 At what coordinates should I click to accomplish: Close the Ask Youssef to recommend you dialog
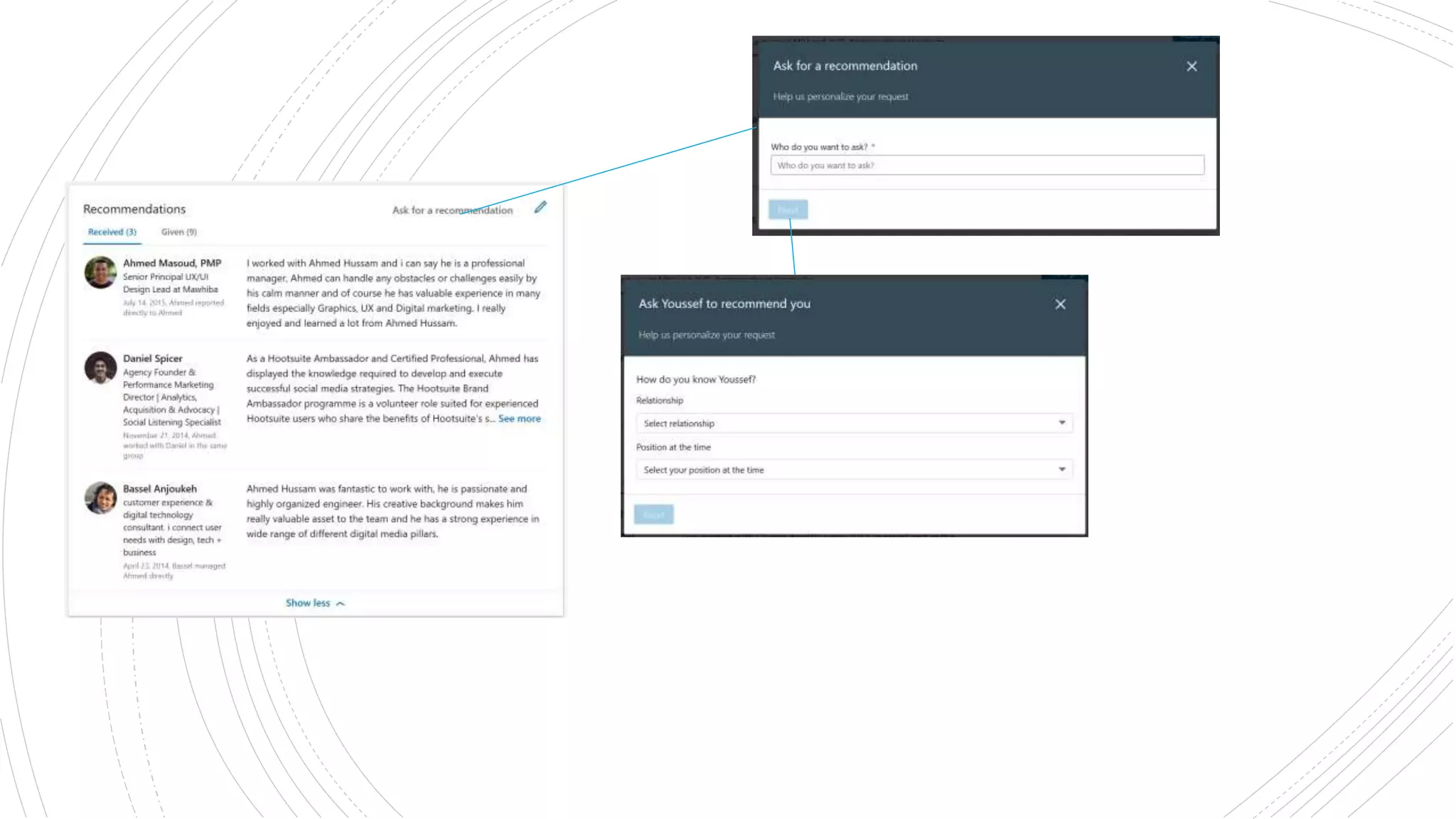[x=1060, y=304]
